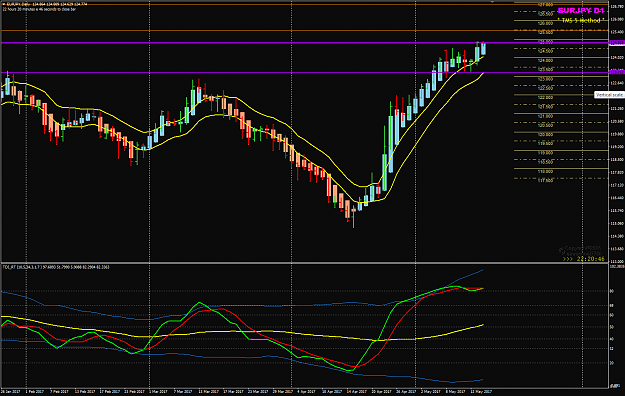The width and height of the screenshot is (625, 396).
Task: Click the 7 Feb 2017 date label
Action: [60, 392]
